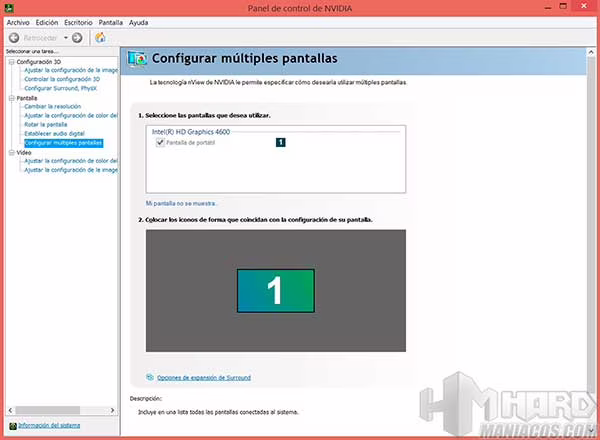Click the display 1 monitor thumbnail
600x440 pixels.
click(276, 291)
